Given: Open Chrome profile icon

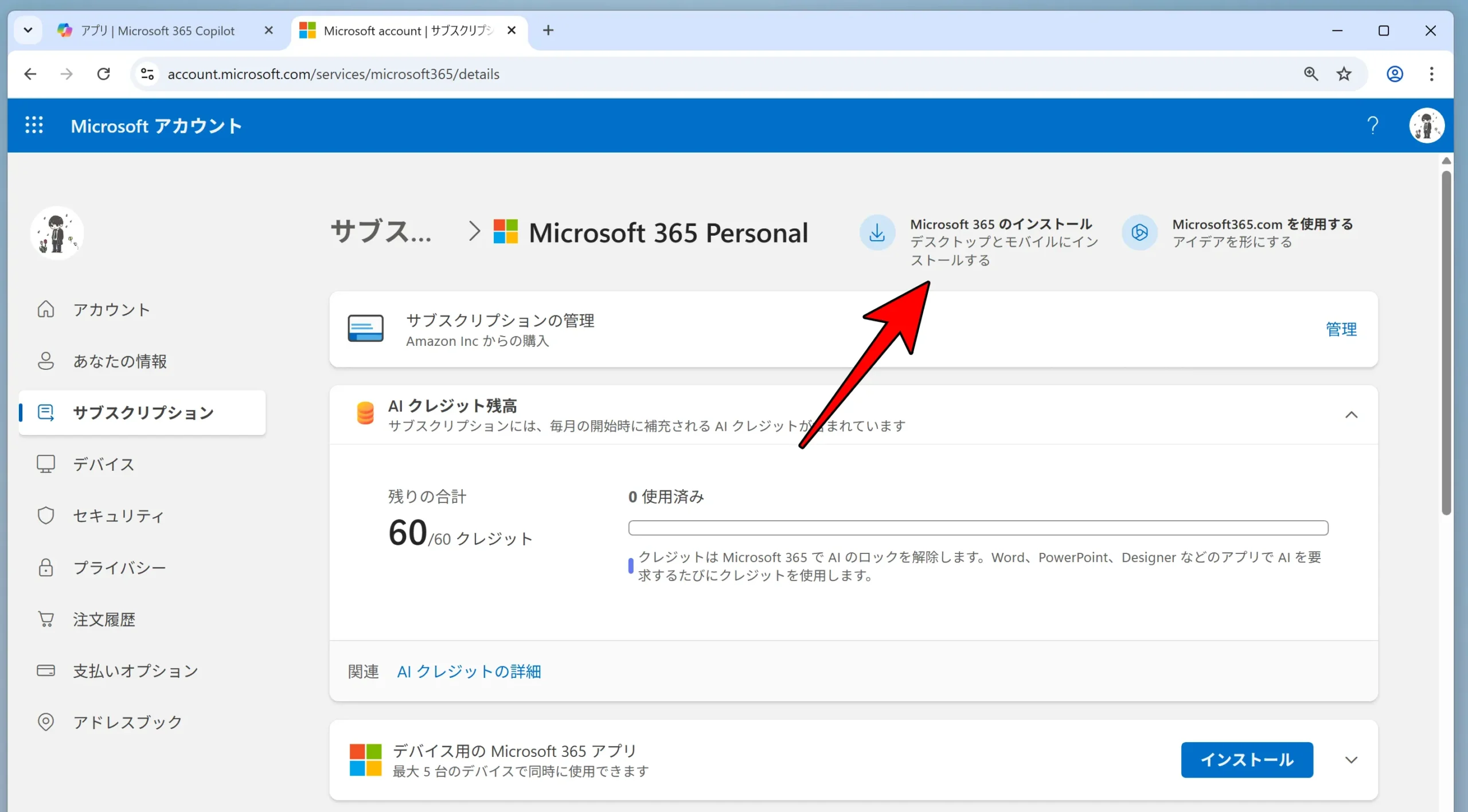Looking at the screenshot, I should coord(1395,74).
